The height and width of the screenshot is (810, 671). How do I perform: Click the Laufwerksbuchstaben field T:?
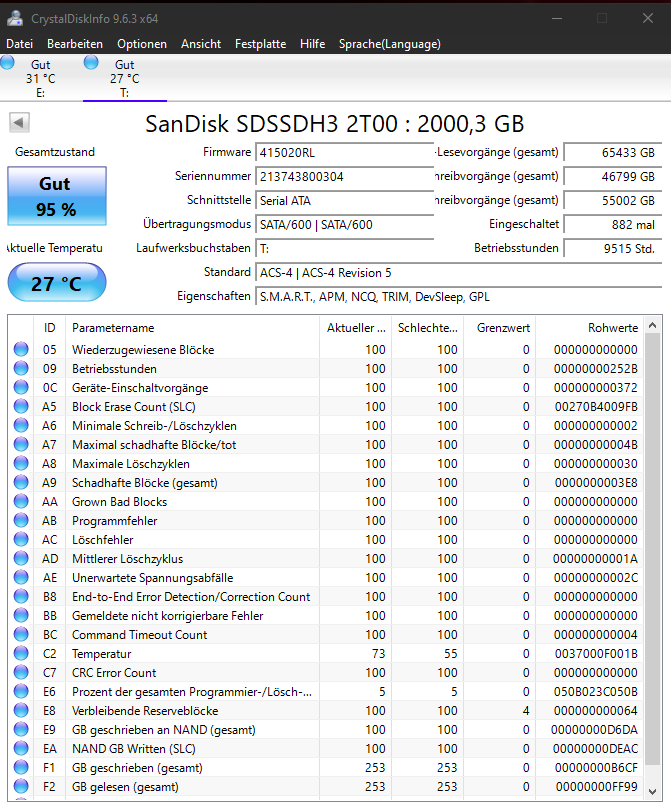tap(344, 248)
